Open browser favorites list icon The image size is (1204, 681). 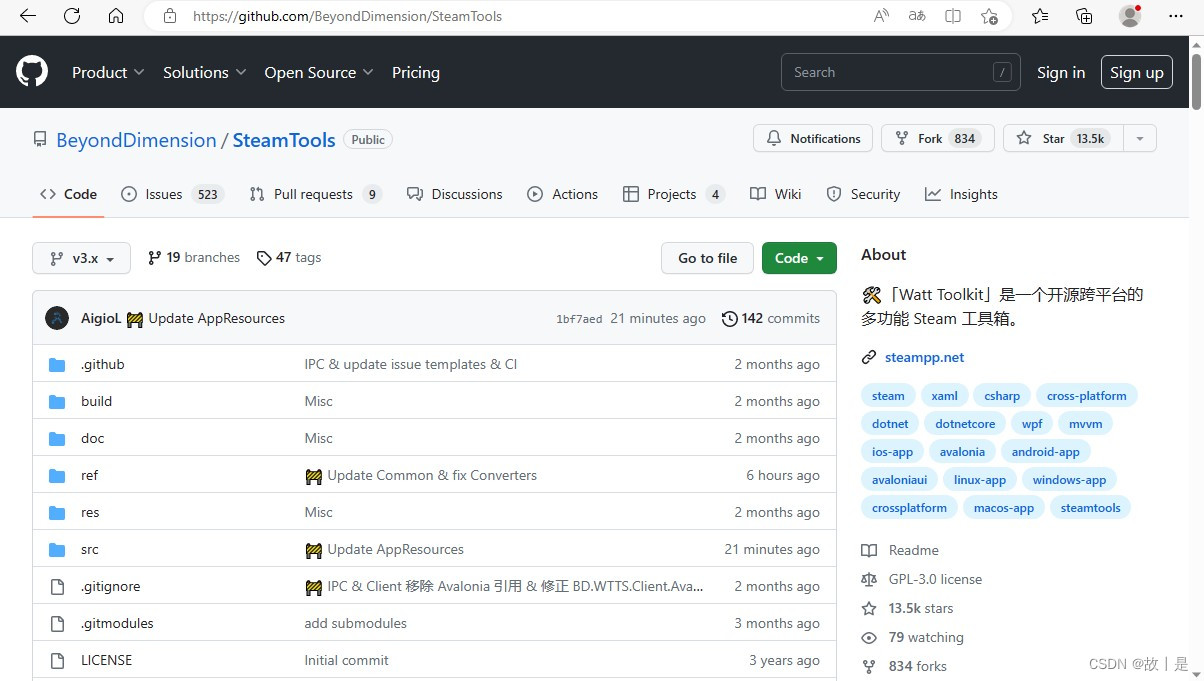click(1040, 16)
